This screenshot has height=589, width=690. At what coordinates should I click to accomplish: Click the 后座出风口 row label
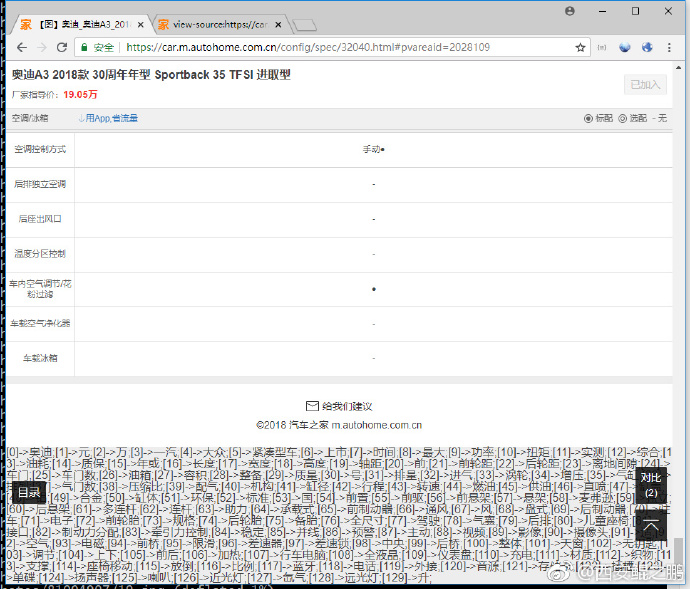(x=40, y=219)
